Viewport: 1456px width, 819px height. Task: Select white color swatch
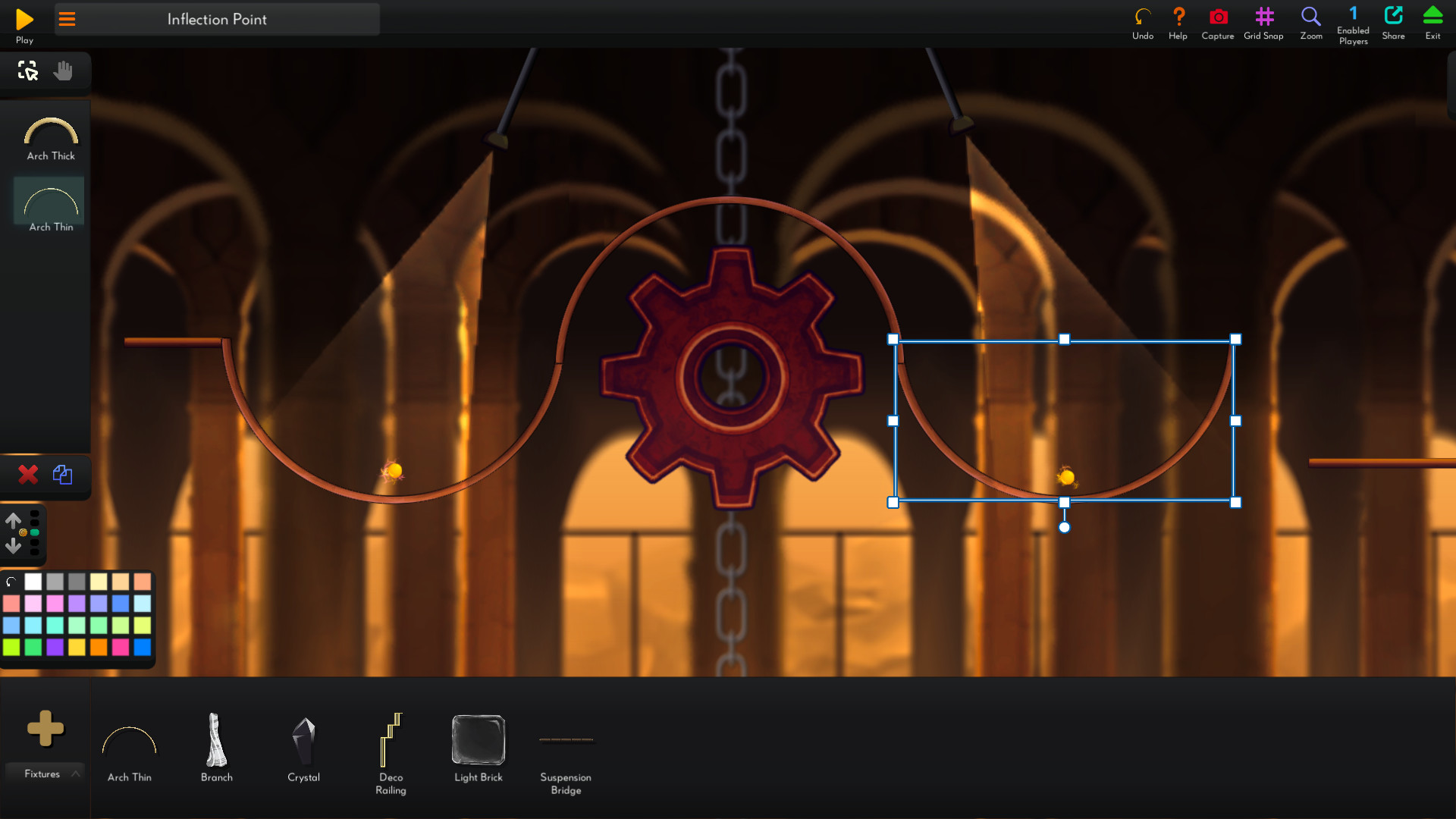[33, 581]
